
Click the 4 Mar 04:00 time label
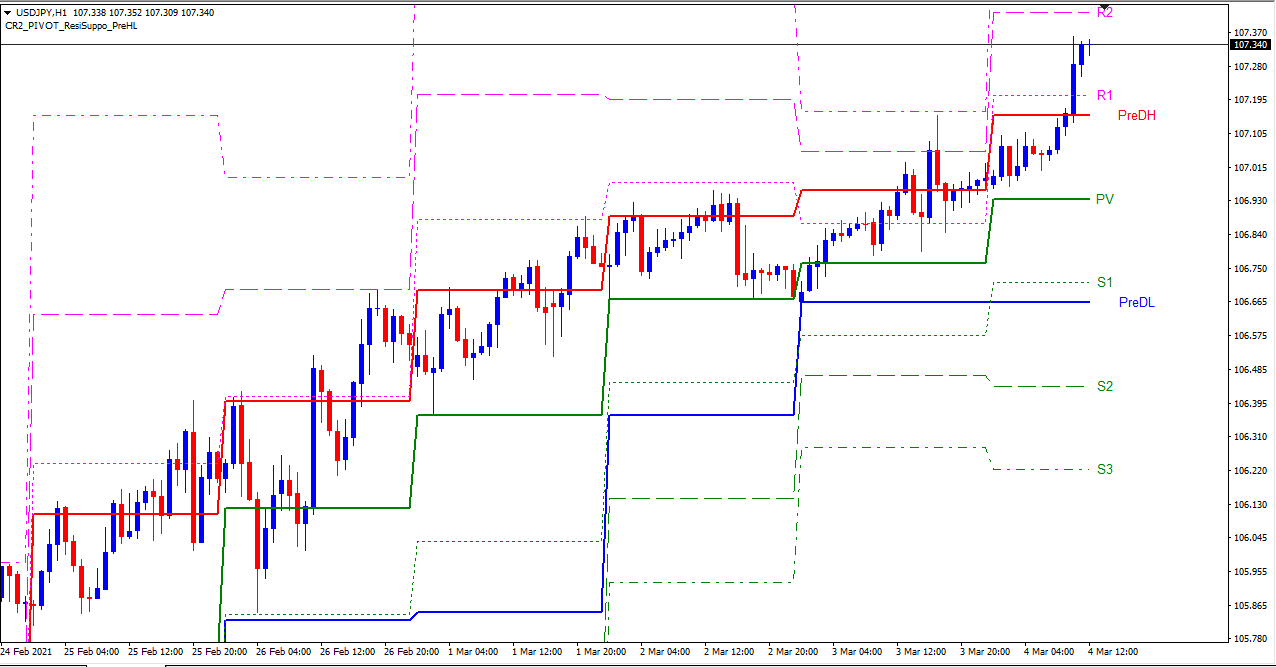click(x=1051, y=651)
